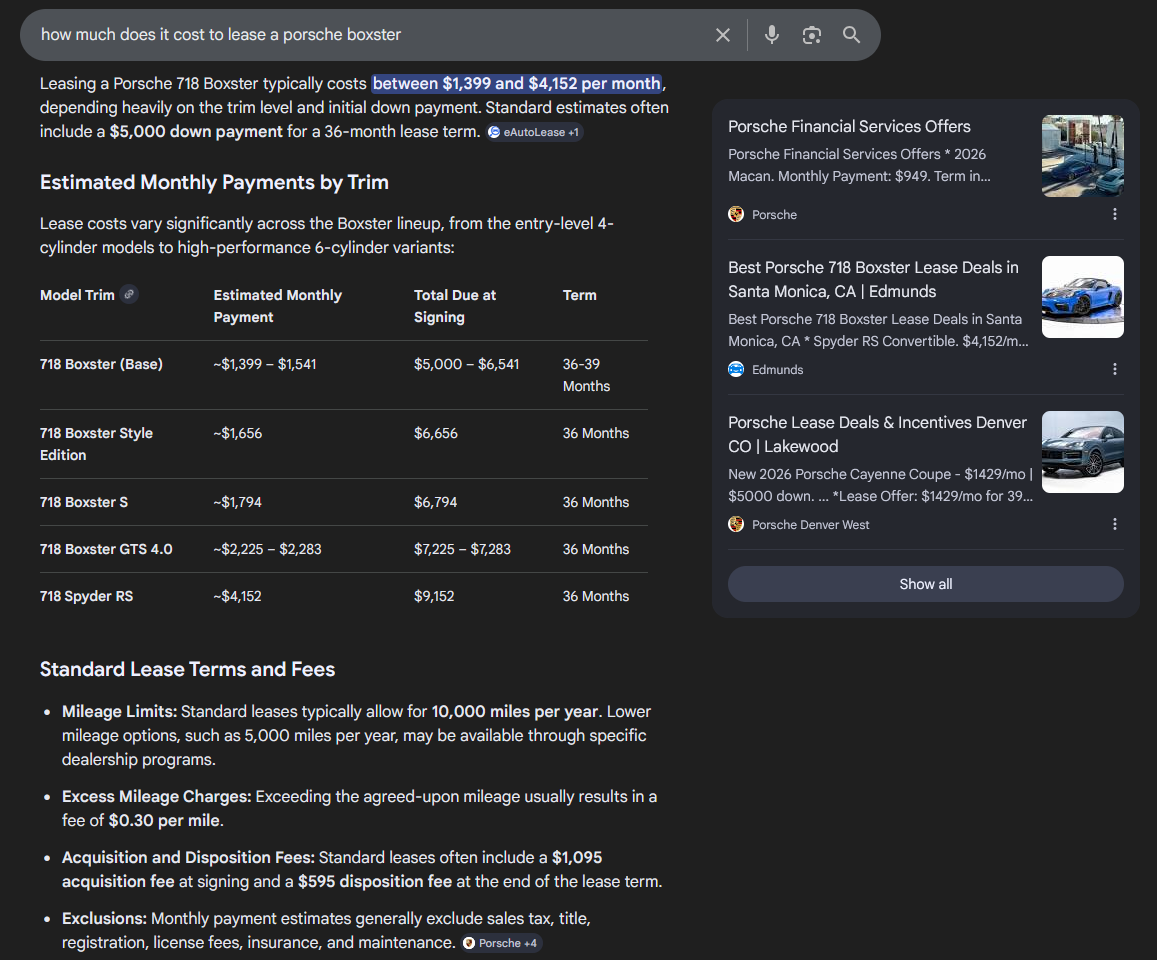The height and width of the screenshot is (960, 1157).
Task: Click the 'Mileage Limits:' bullet label
Action: coord(120,711)
